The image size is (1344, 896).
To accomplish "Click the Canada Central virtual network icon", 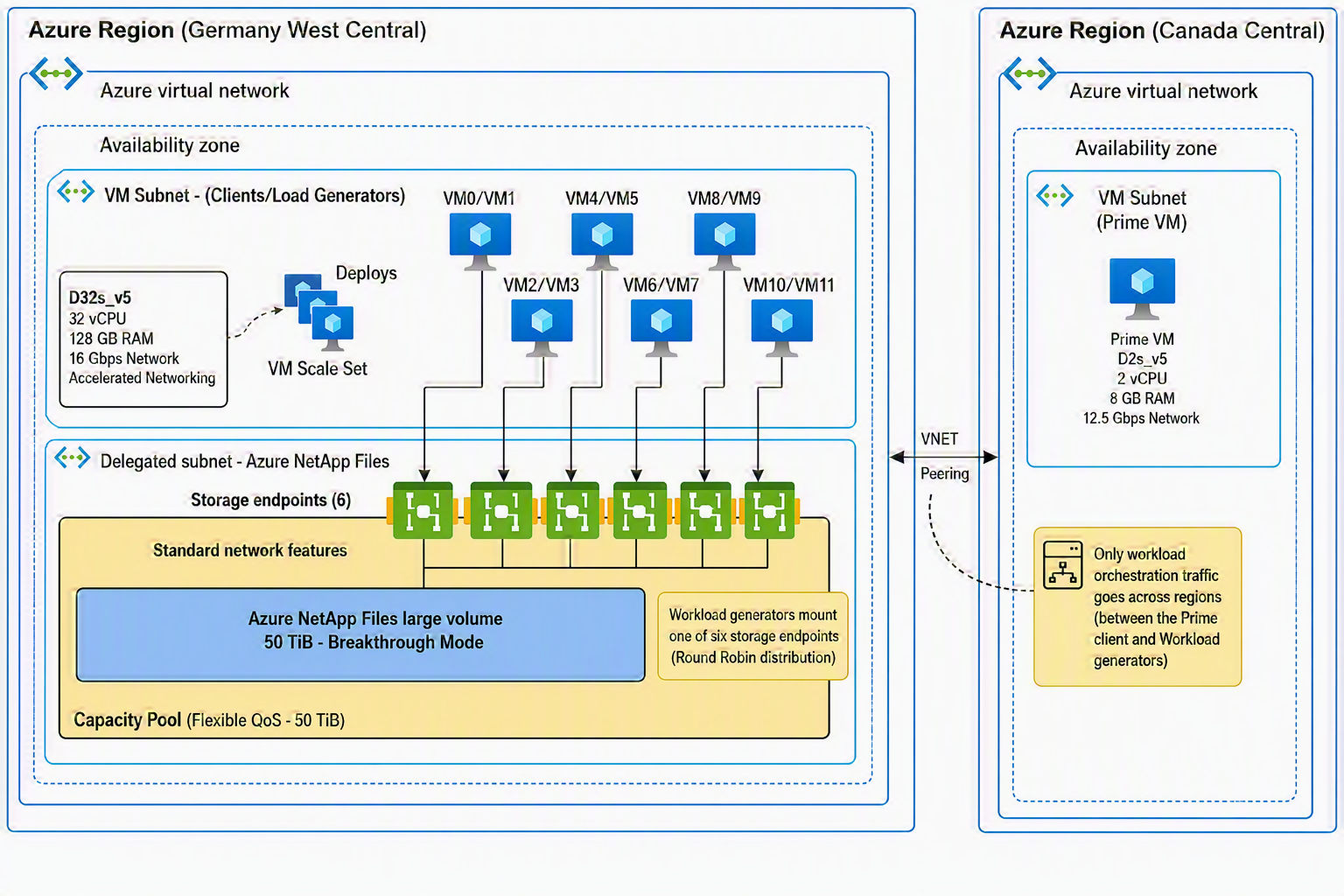I will (1029, 73).
